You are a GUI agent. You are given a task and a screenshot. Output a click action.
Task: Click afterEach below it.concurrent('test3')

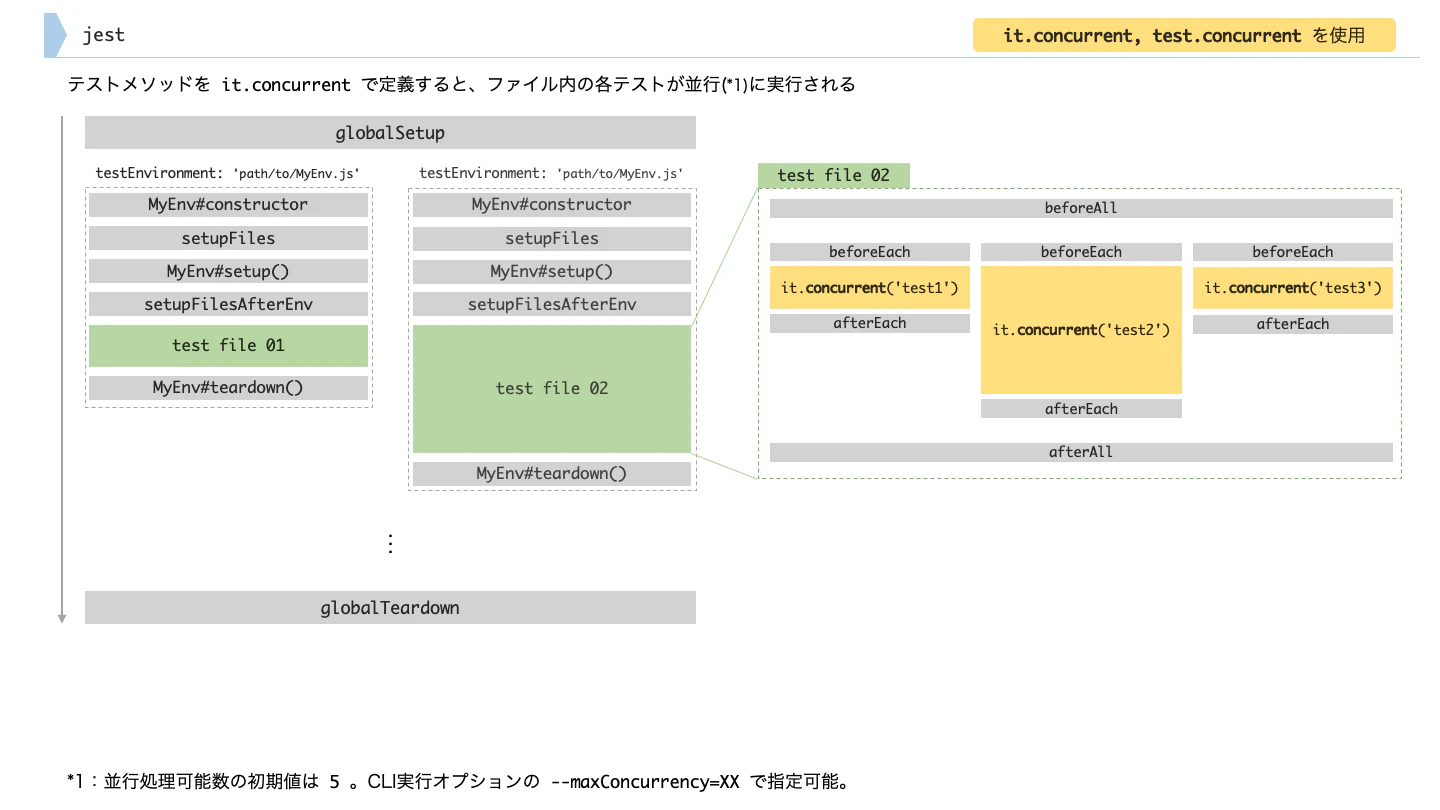coord(1293,324)
